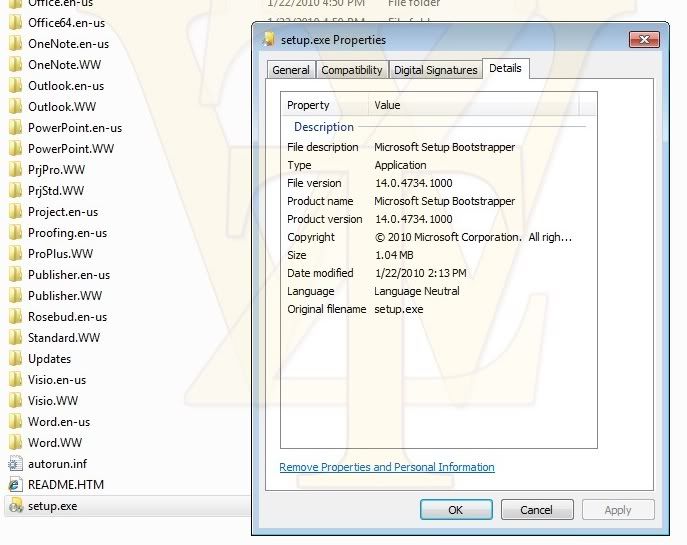Click the PrjPro.WW folder icon
687x545 pixels.
click(x=15, y=170)
